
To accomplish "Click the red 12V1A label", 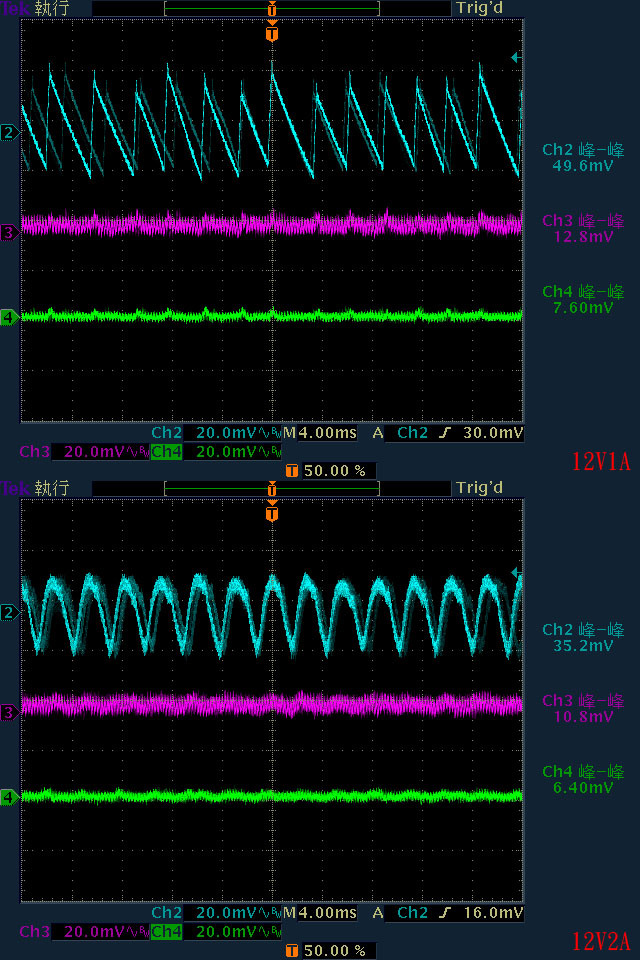I will click(x=601, y=461).
